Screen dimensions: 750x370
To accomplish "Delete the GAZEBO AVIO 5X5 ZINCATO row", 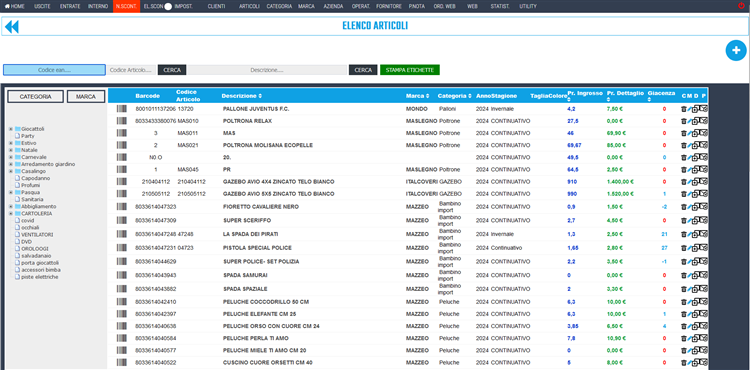I will 684,194.
